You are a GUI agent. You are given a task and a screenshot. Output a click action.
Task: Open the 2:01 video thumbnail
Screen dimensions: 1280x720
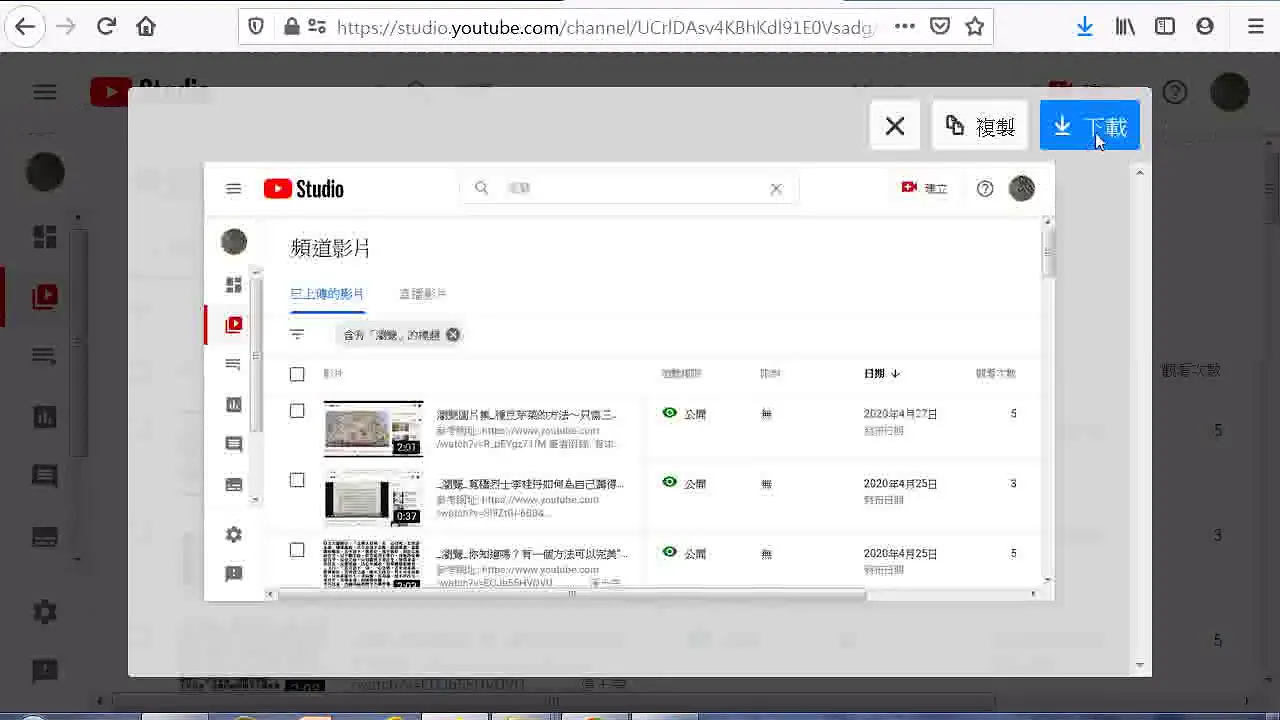click(373, 428)
